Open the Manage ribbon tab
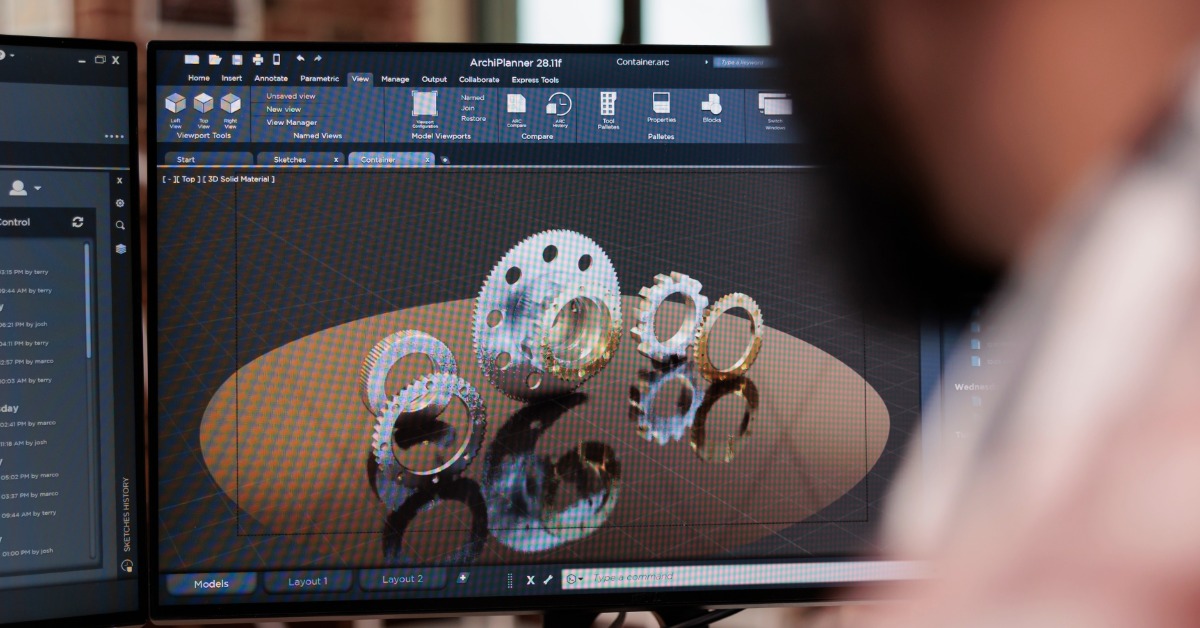 [395, 79]
